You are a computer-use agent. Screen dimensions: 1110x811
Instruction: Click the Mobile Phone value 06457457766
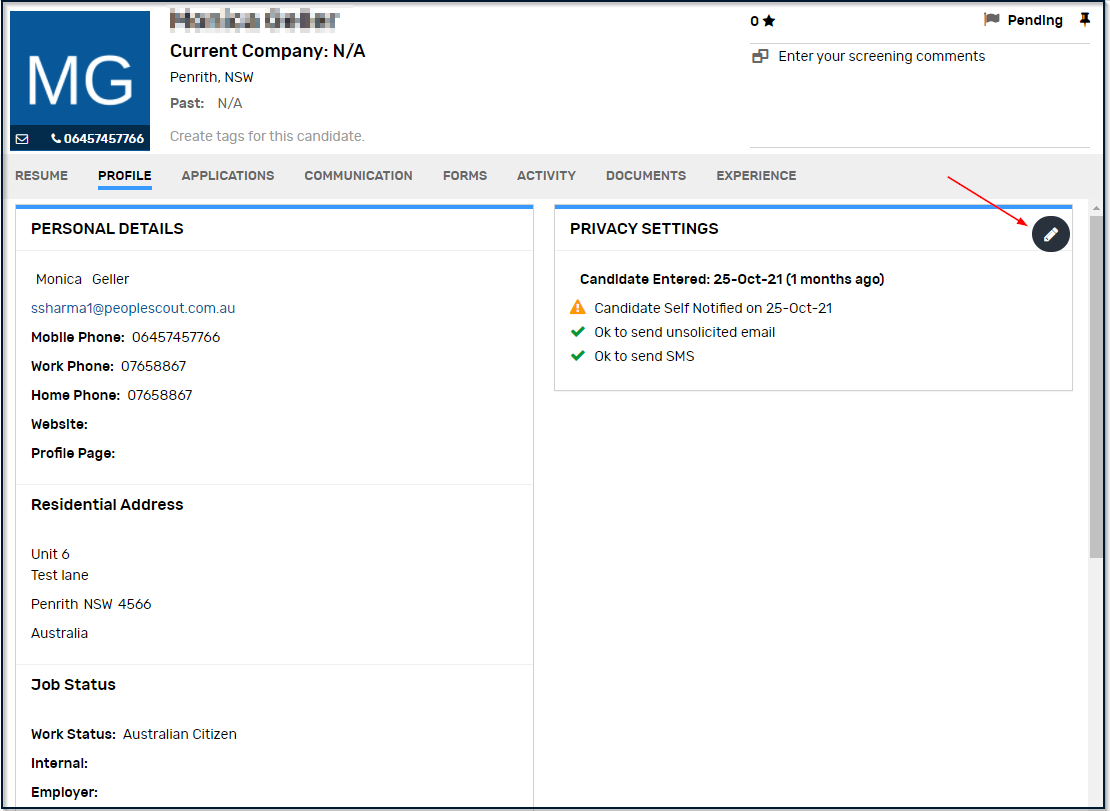tap(176, 337)
